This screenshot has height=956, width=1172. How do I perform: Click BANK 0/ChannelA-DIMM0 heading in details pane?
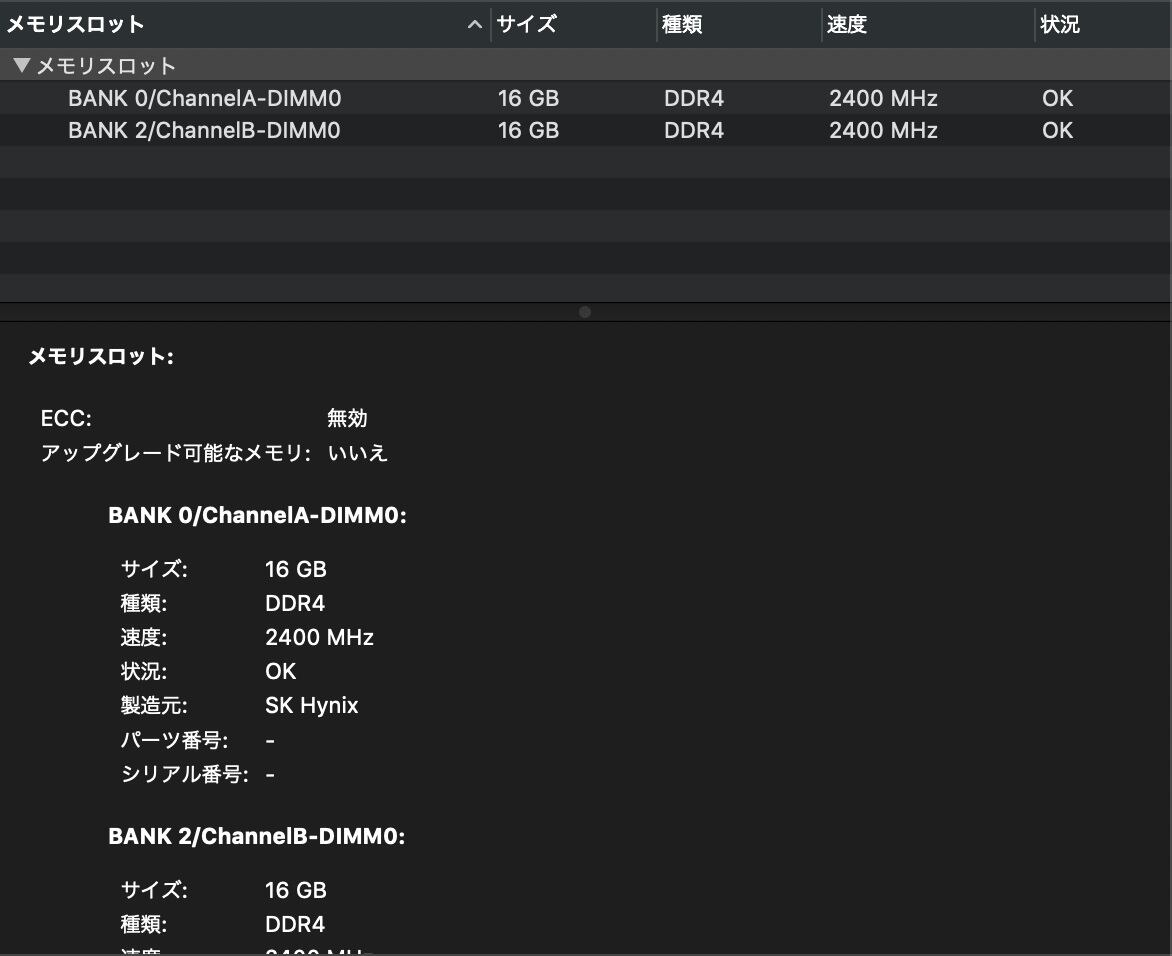pos(257,516)
